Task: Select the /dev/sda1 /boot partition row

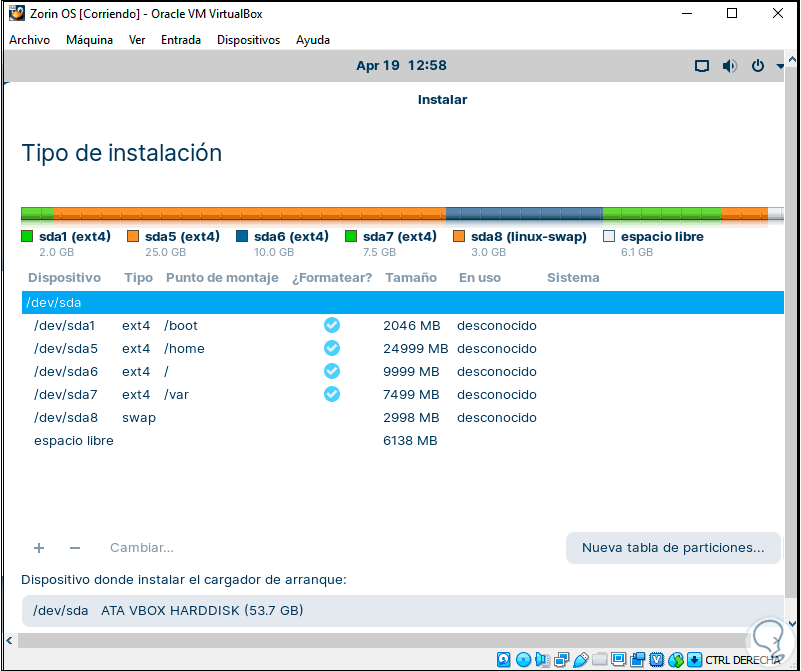Action: coord(403,325)
